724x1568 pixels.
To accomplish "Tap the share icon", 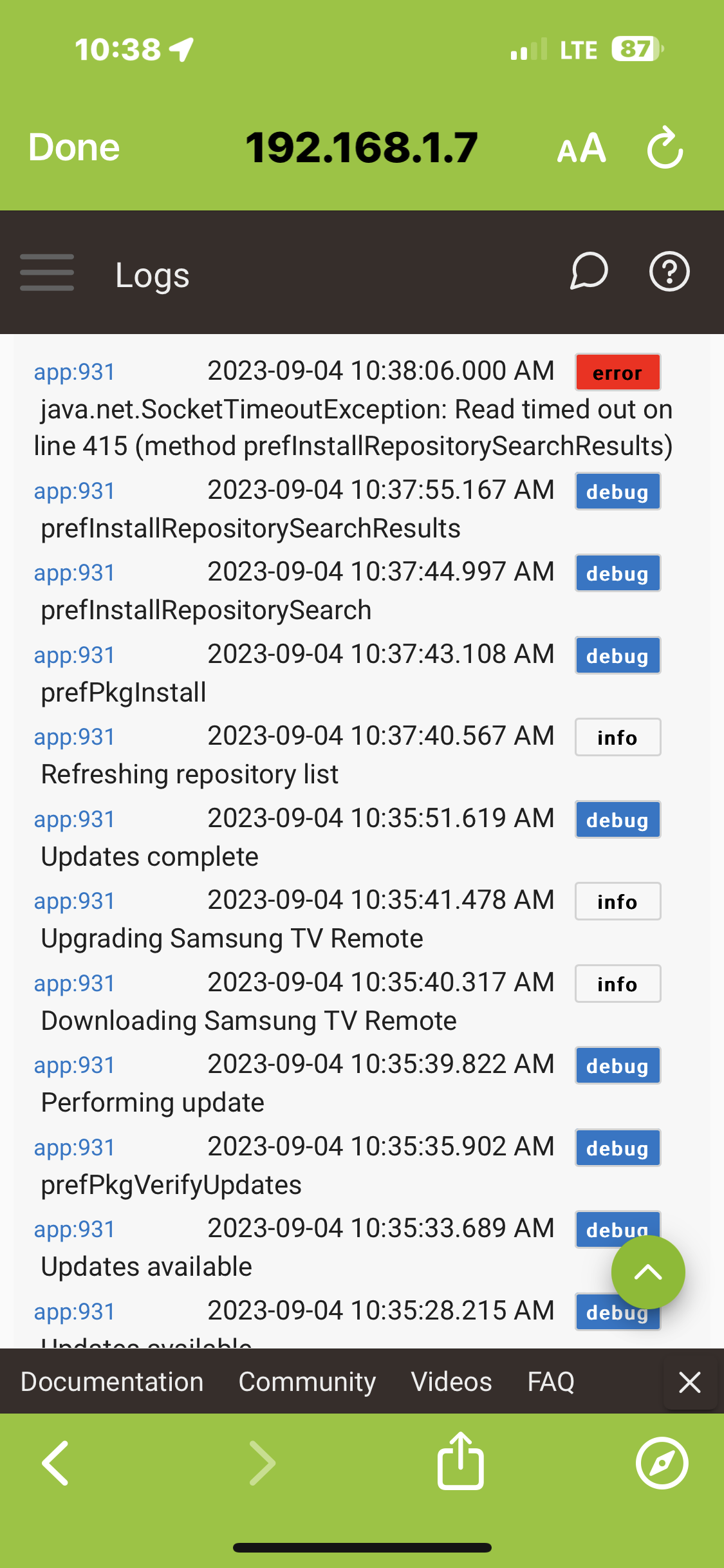I will coord(461,1461).
